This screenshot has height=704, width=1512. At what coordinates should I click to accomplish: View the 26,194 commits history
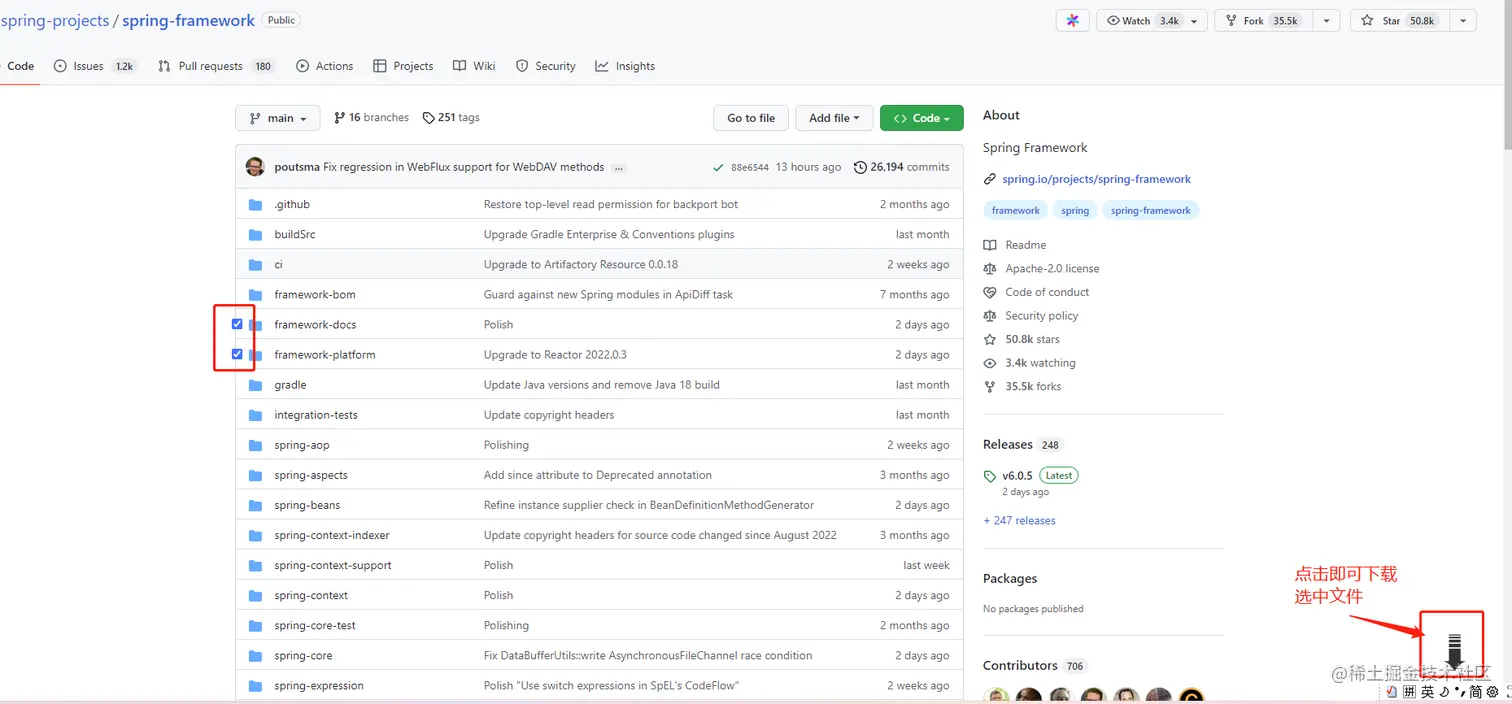(902, 167)
